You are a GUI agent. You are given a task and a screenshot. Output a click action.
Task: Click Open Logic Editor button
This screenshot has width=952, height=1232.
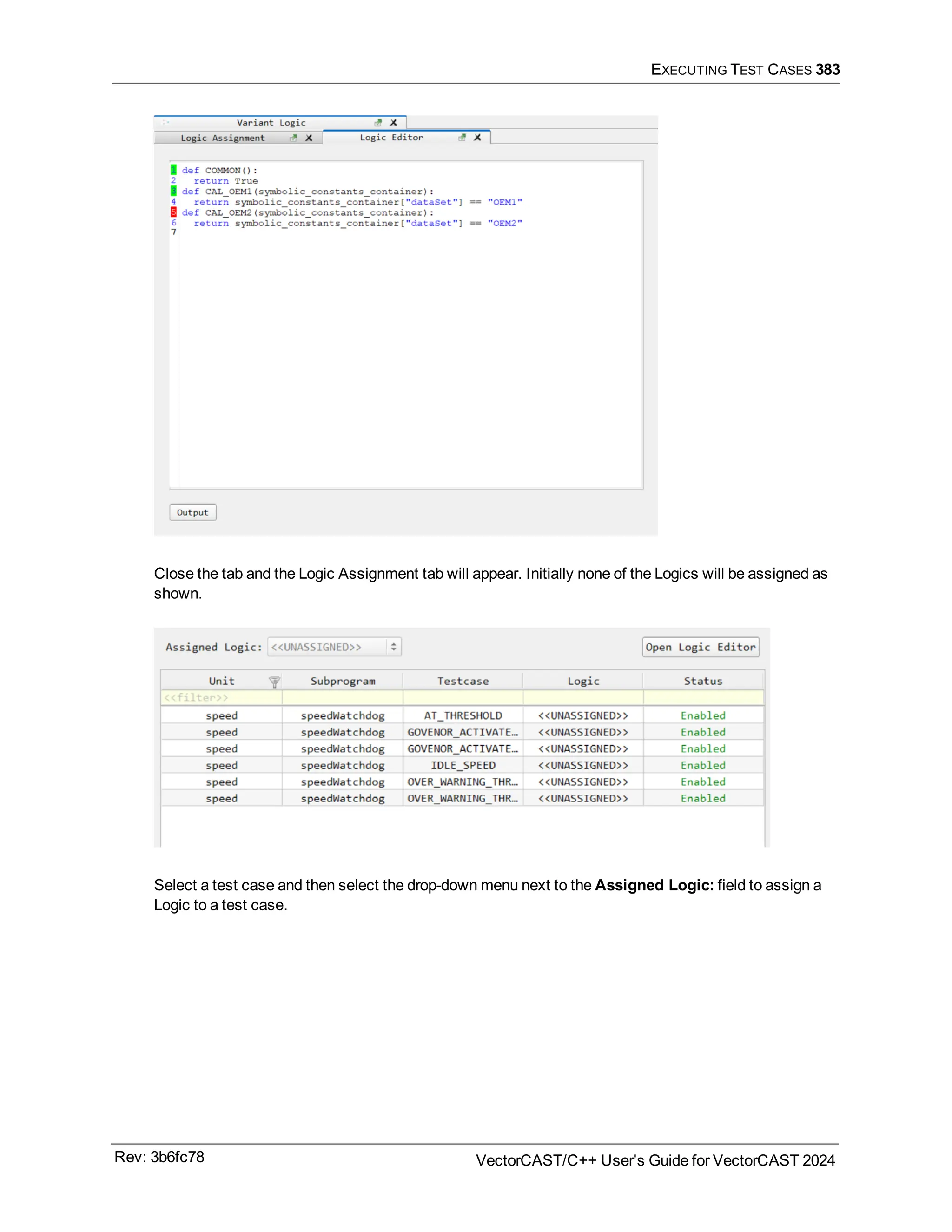click(701, 647)
